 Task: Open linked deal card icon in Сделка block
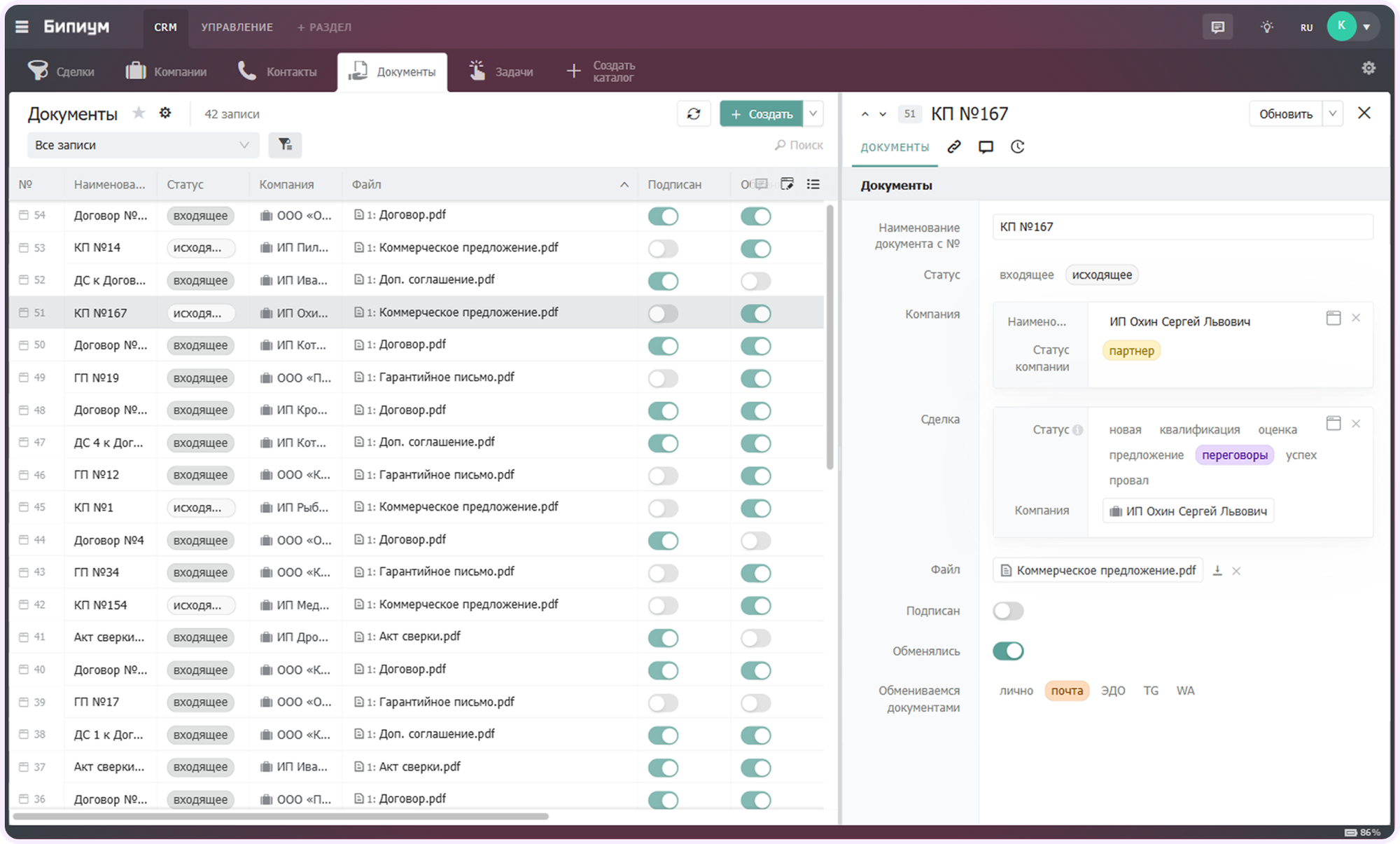1333,424
